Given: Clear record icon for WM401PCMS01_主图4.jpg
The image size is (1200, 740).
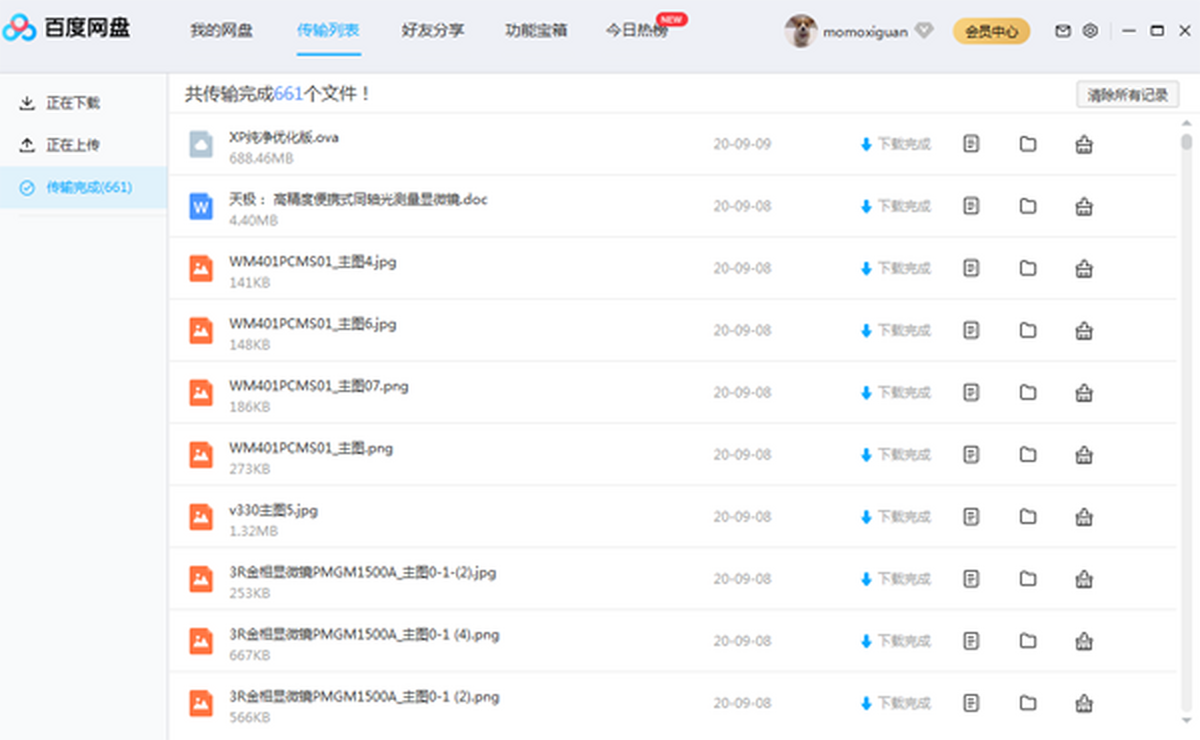Looking at the screenshot, I should tap(1083, 268).
